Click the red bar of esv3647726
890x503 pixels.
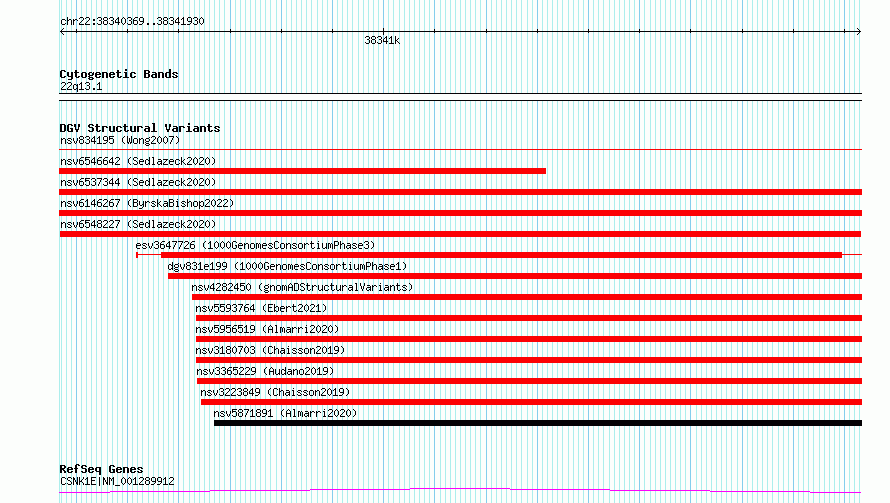pos(501,255)
